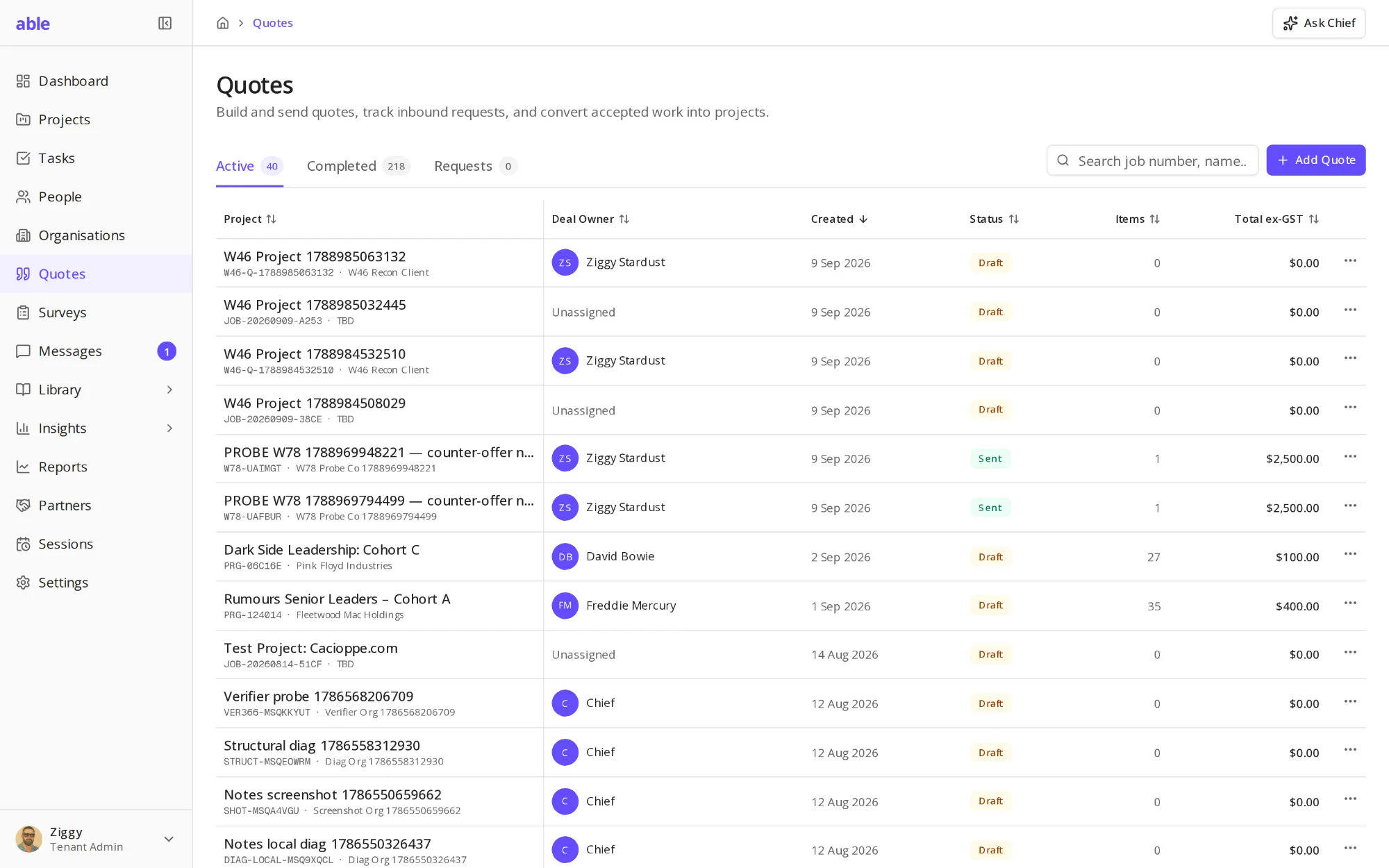1389x868 pixels.
Task: Sort quotes by Status column
Action: [x=994, y=219]
